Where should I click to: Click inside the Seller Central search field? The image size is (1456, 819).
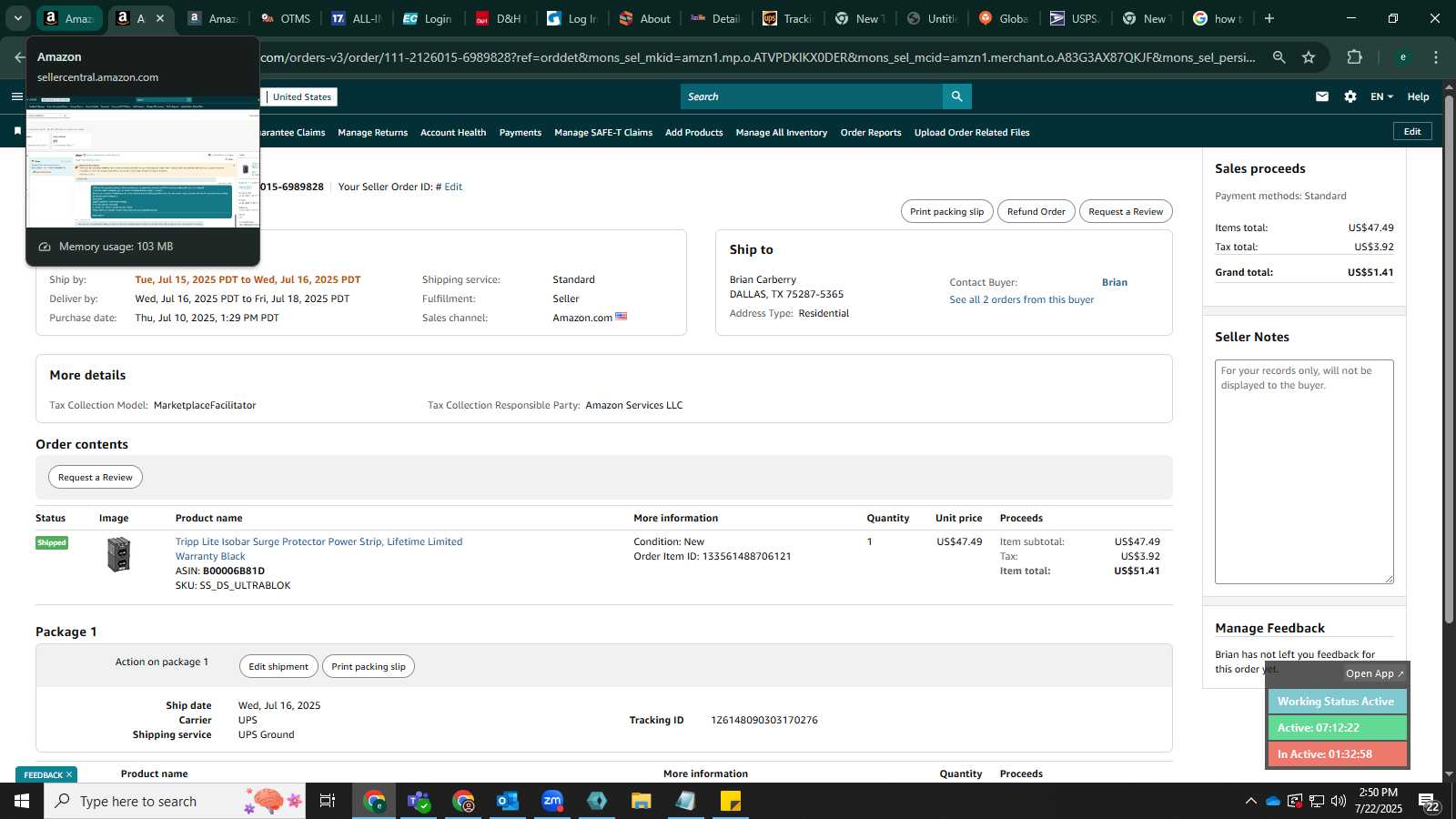coord(812,96)
